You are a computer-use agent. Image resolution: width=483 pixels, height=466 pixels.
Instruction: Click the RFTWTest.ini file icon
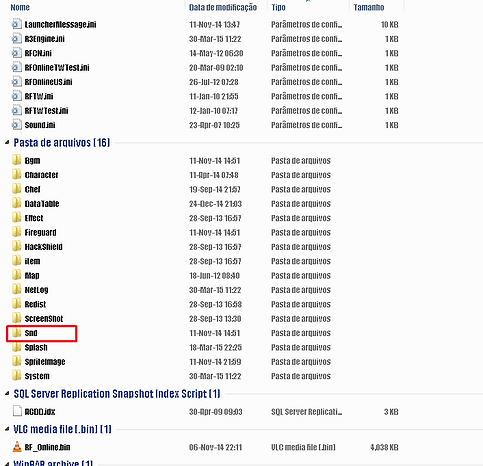16,110
